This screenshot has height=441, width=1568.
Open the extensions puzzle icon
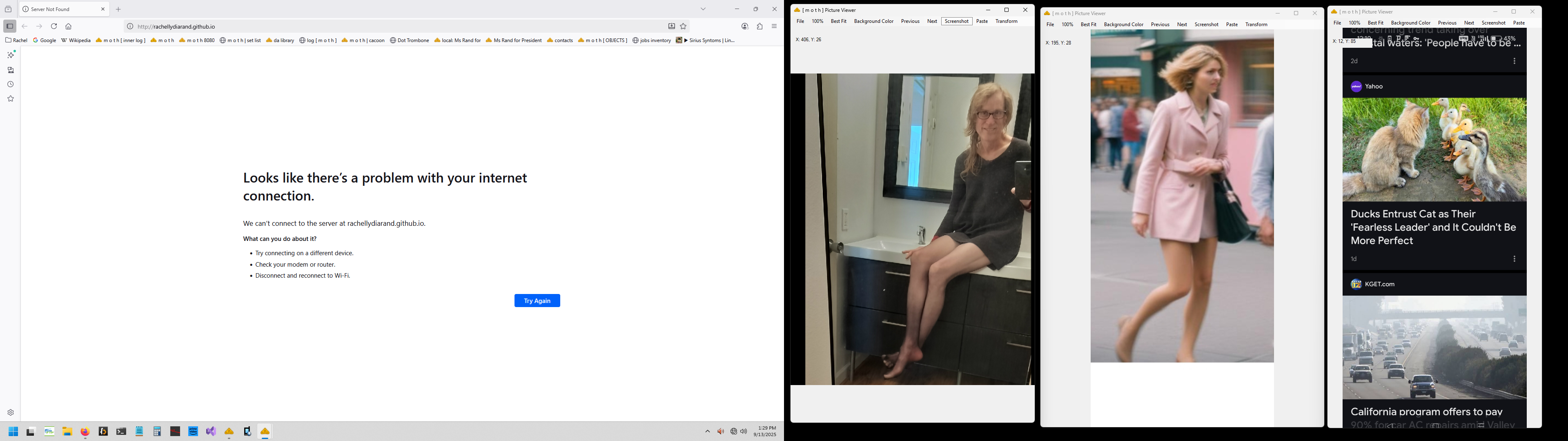759,27
